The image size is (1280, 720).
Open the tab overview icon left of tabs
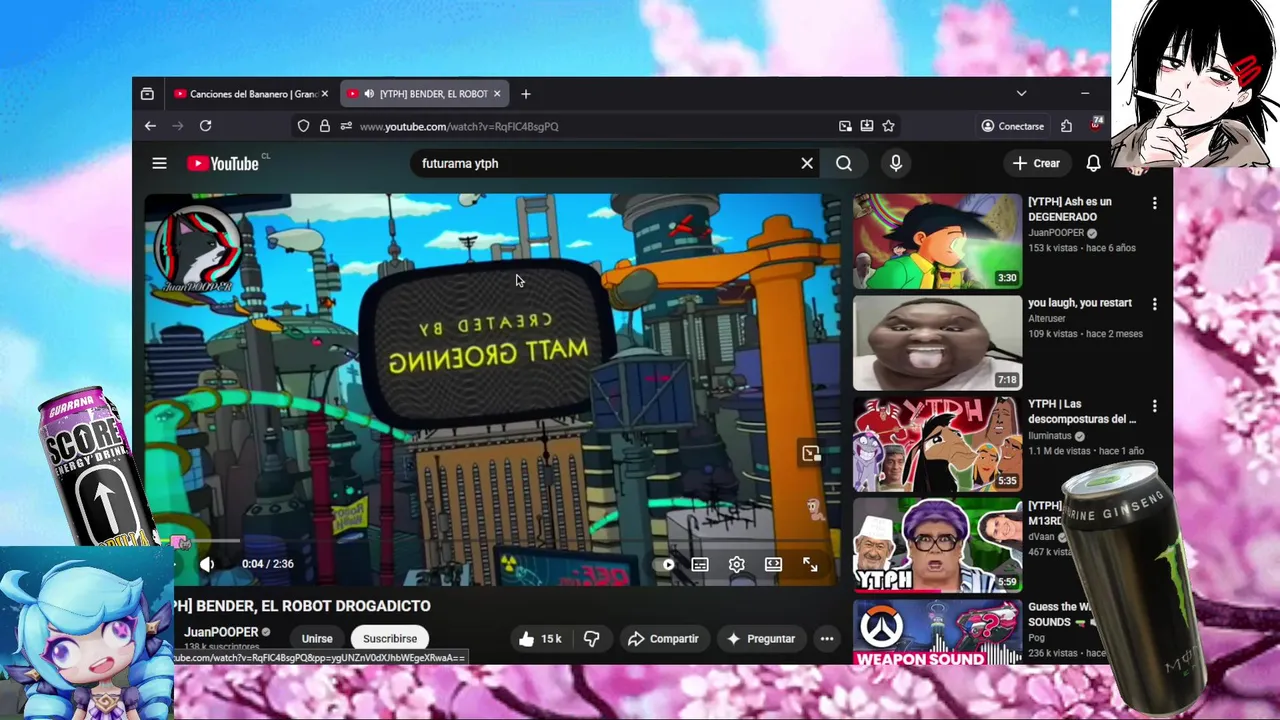(147, 94)
